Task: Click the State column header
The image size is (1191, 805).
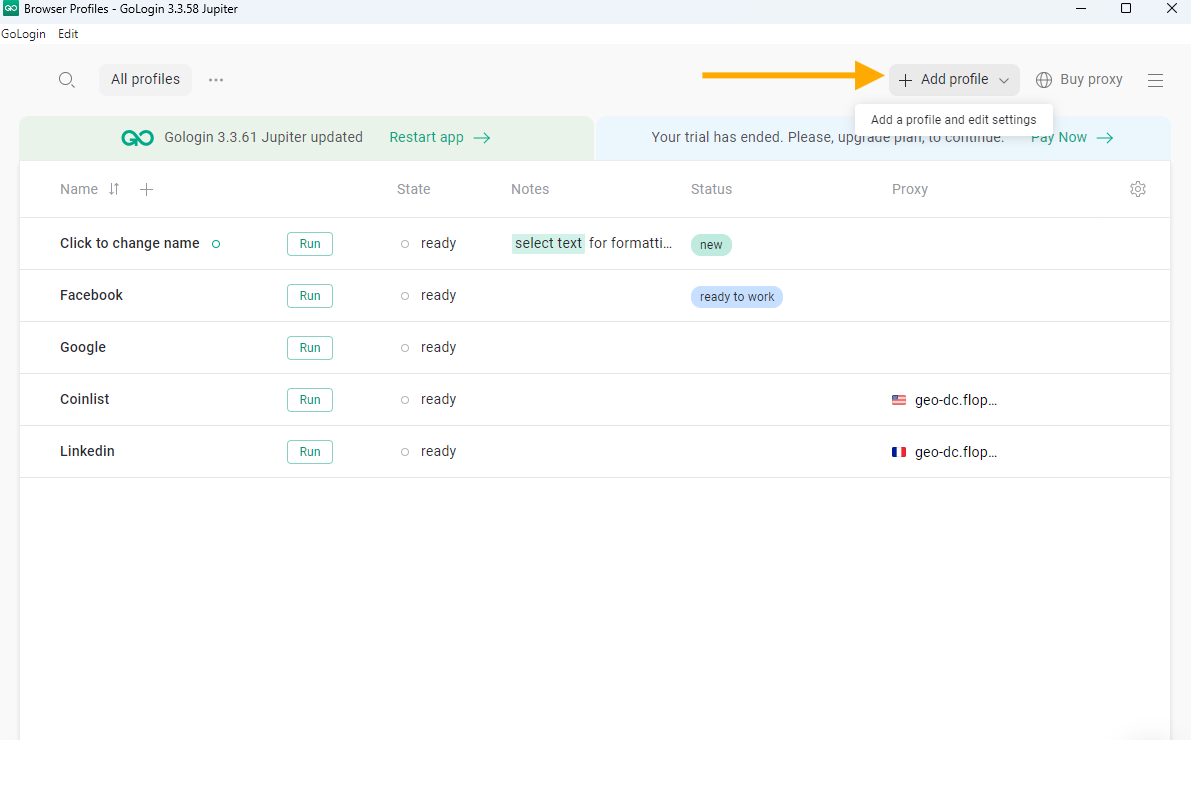Action: click(x=413, y=189)
